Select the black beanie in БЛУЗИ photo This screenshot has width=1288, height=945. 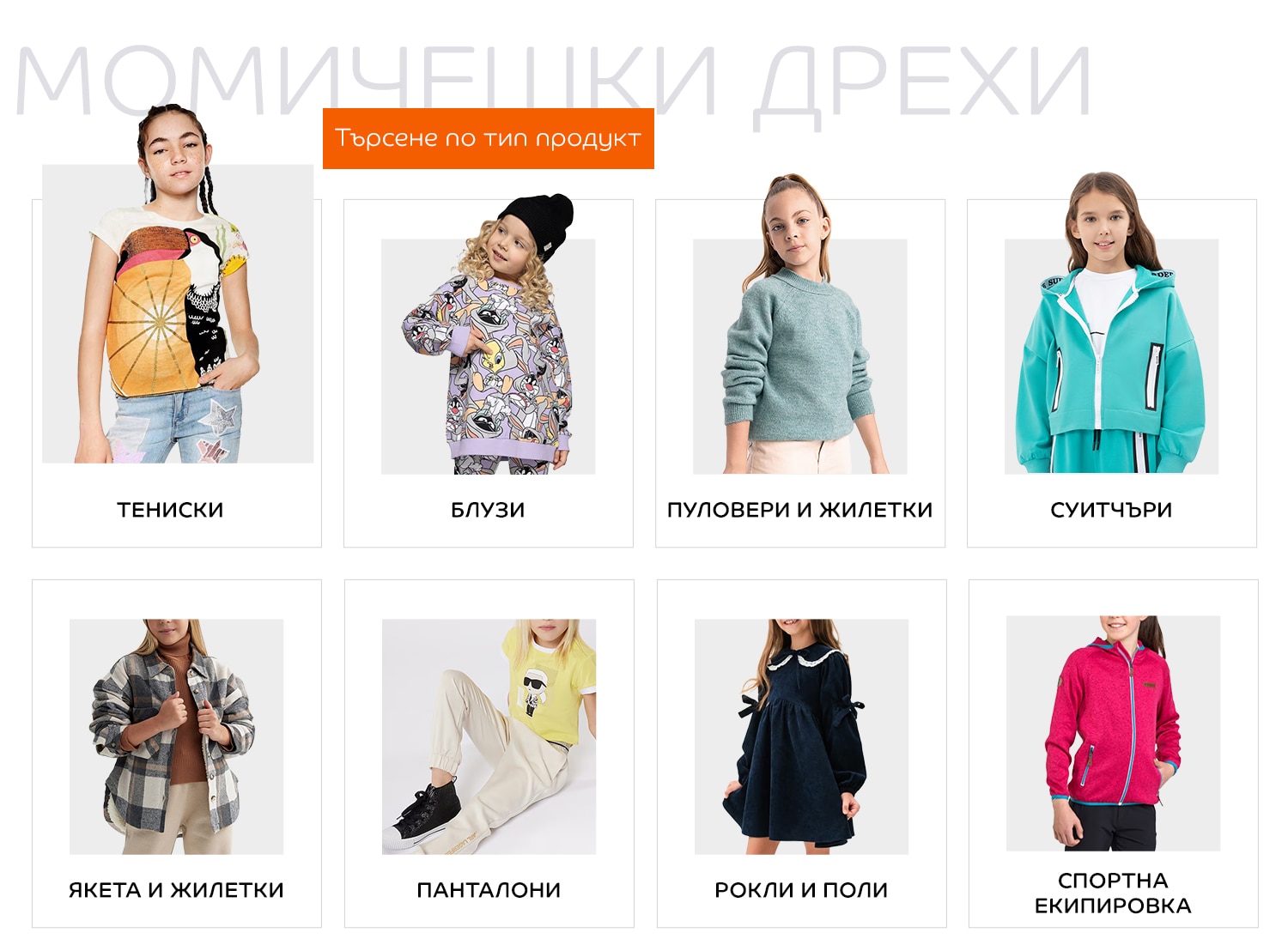538,219
